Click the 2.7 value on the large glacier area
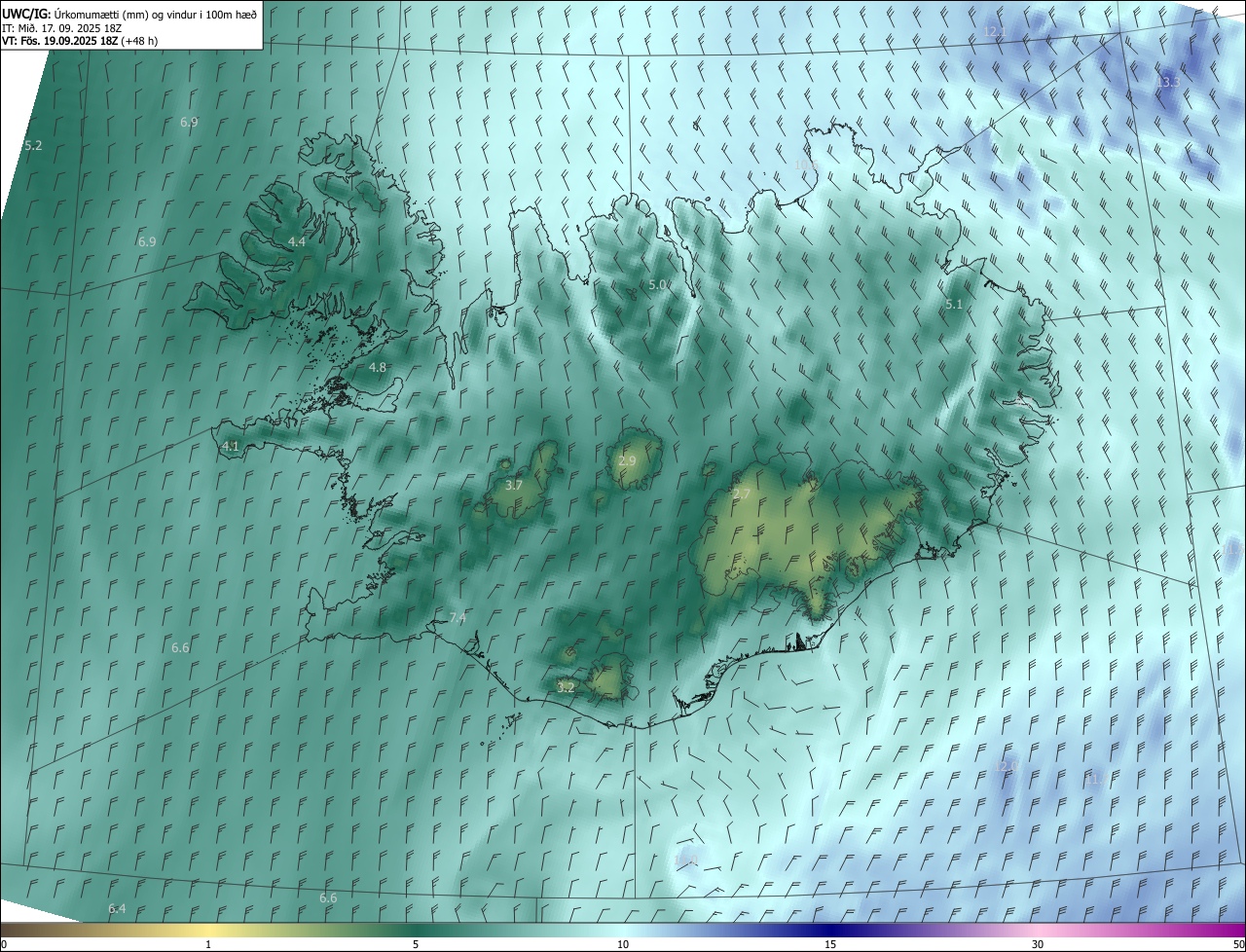The height and width of the screenshot is (952, 1246). [x=742, y=494]
